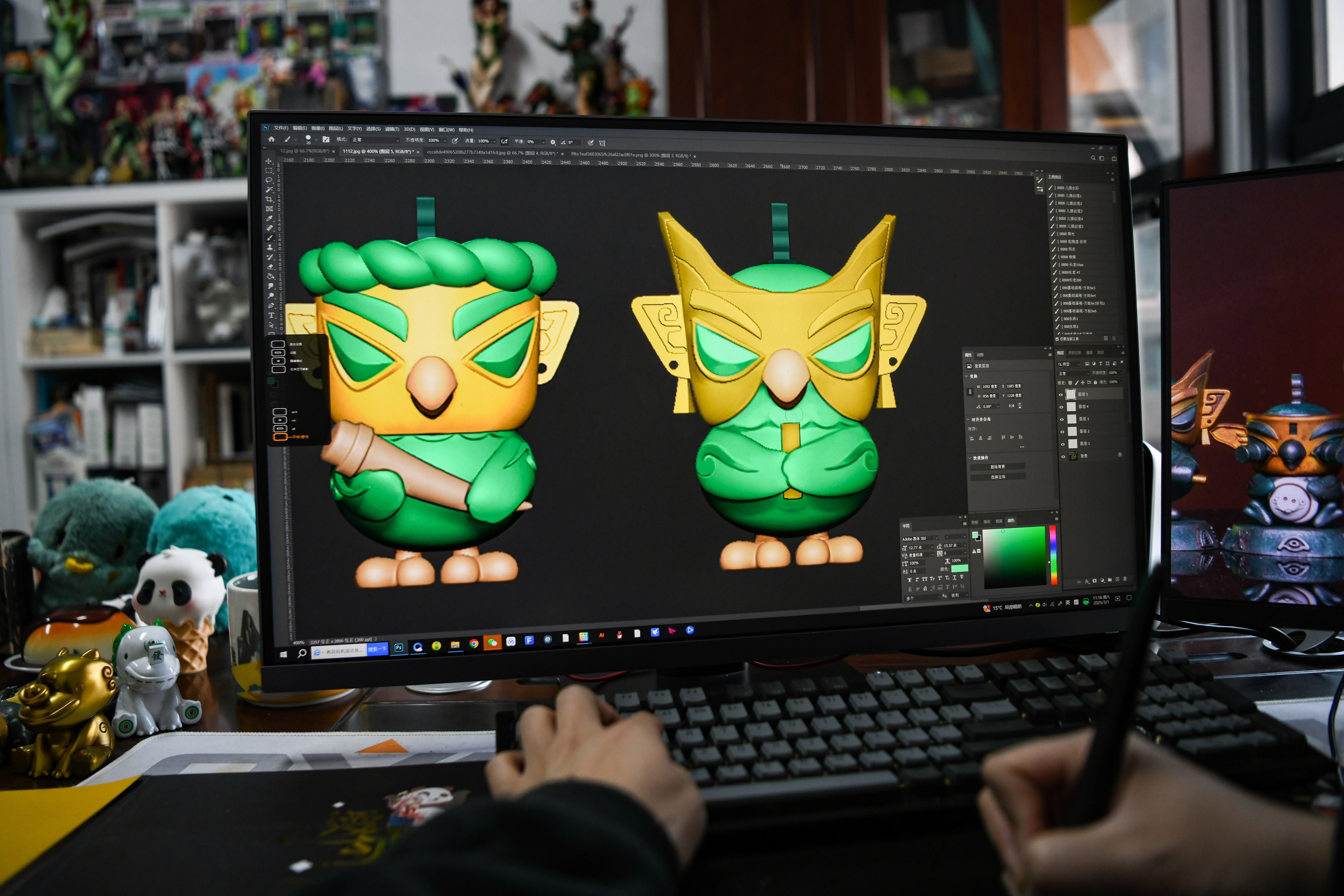This screenshot has width=1344, height=896.
Task: Collapse the 快速操作 section
Action: click(970, 458)
